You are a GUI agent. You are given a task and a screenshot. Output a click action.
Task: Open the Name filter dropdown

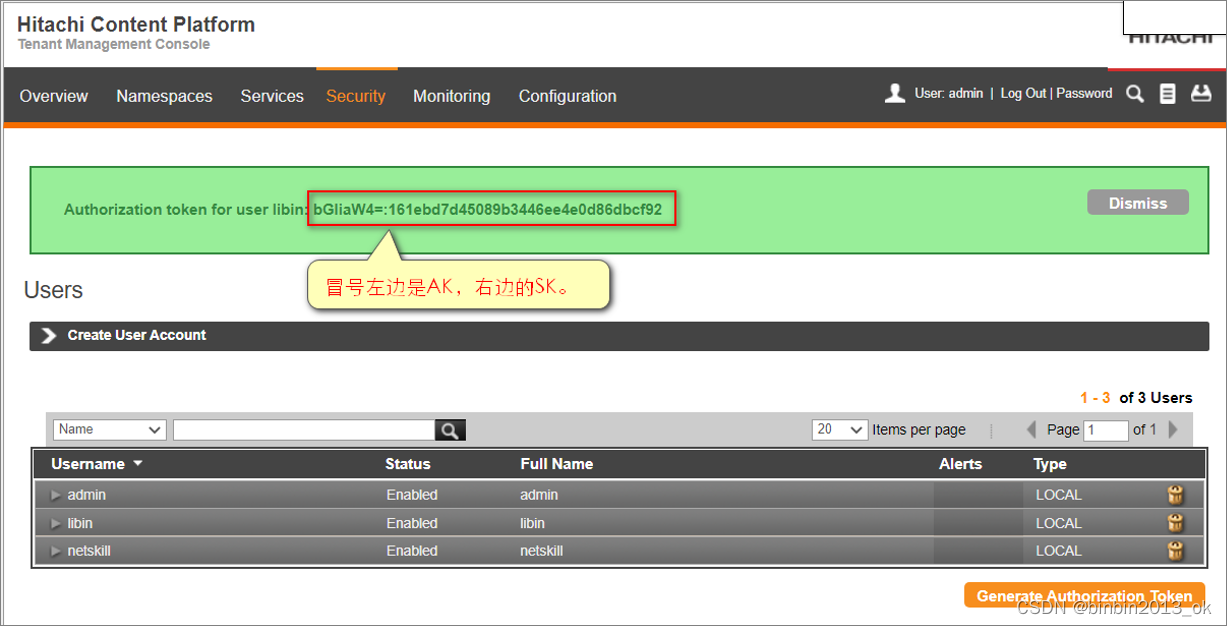[x=108, y=429]
